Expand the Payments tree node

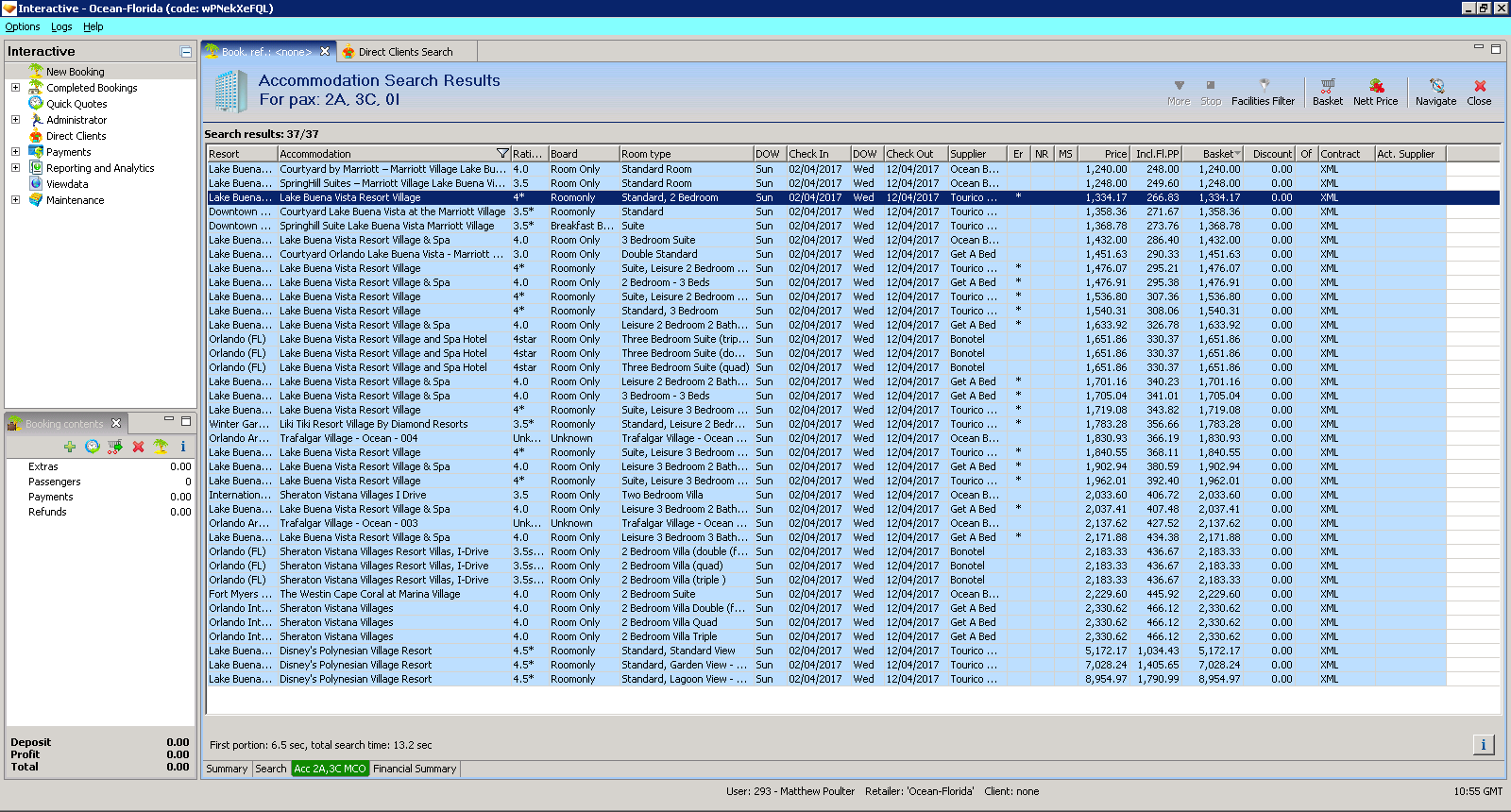[x=15, y=151]
